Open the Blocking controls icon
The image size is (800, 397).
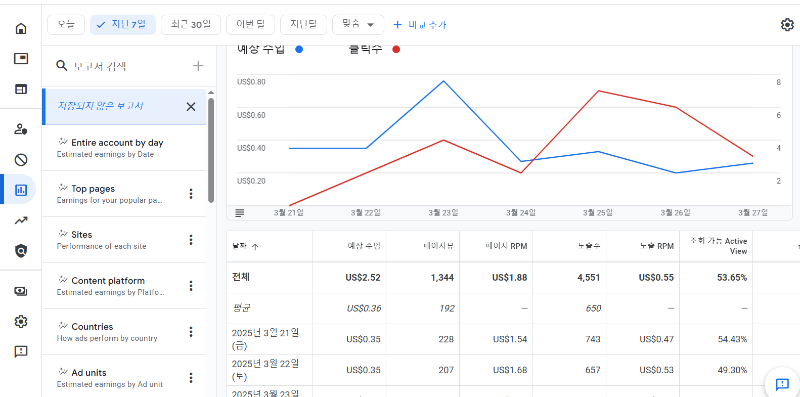point(21,160)
